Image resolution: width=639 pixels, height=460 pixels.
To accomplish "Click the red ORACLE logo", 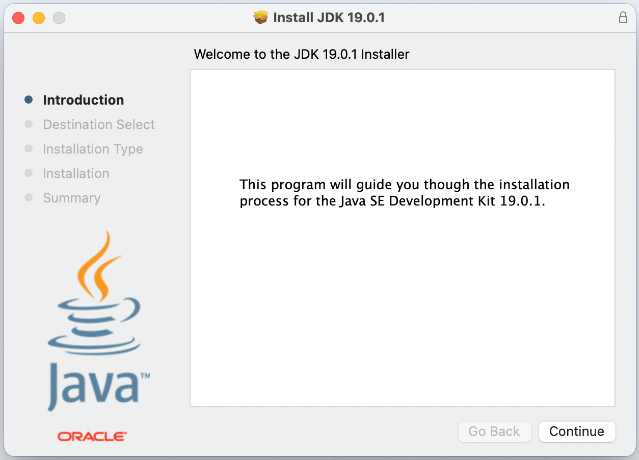I will pyautogui.click(x=92, y=436).
